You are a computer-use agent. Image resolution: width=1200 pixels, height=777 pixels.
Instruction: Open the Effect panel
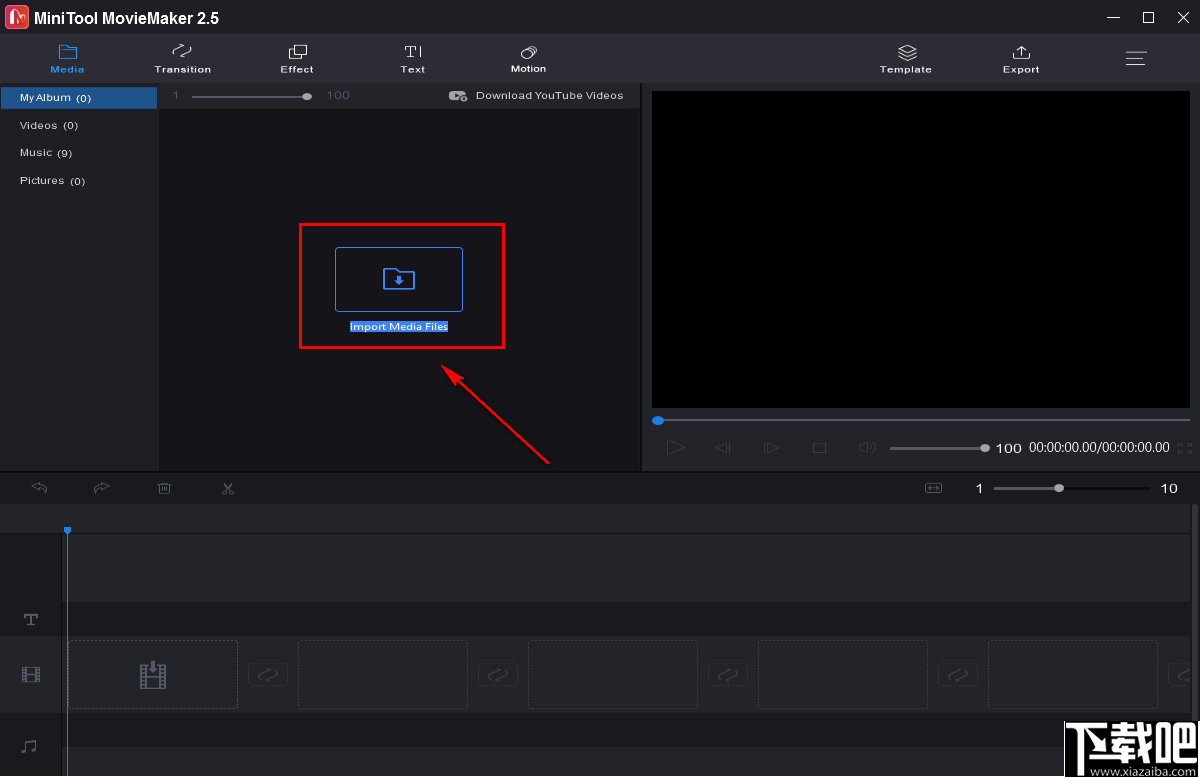click(296, 58)
